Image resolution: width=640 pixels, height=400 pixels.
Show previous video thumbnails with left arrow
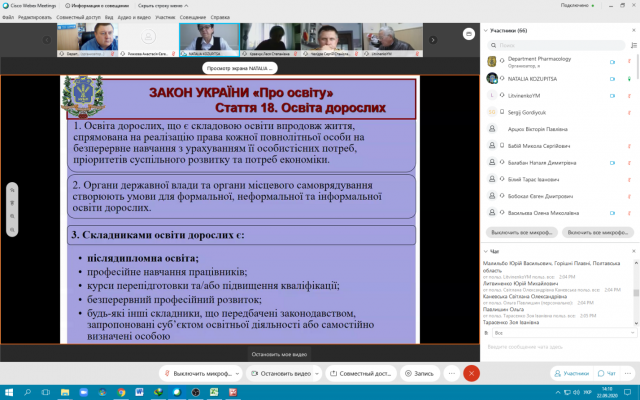(x=47, y=40)
